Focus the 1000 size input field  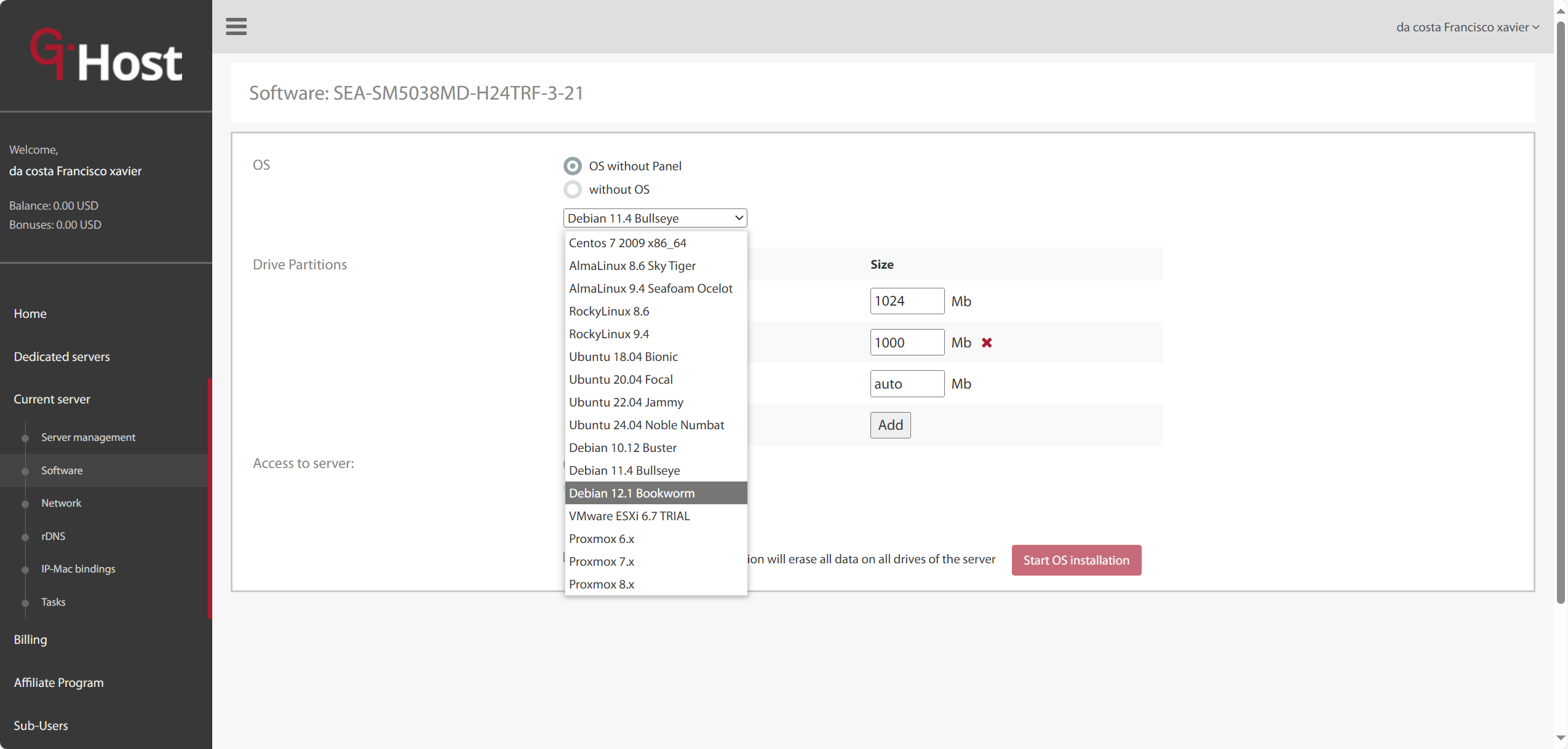[x=907, y=343]
